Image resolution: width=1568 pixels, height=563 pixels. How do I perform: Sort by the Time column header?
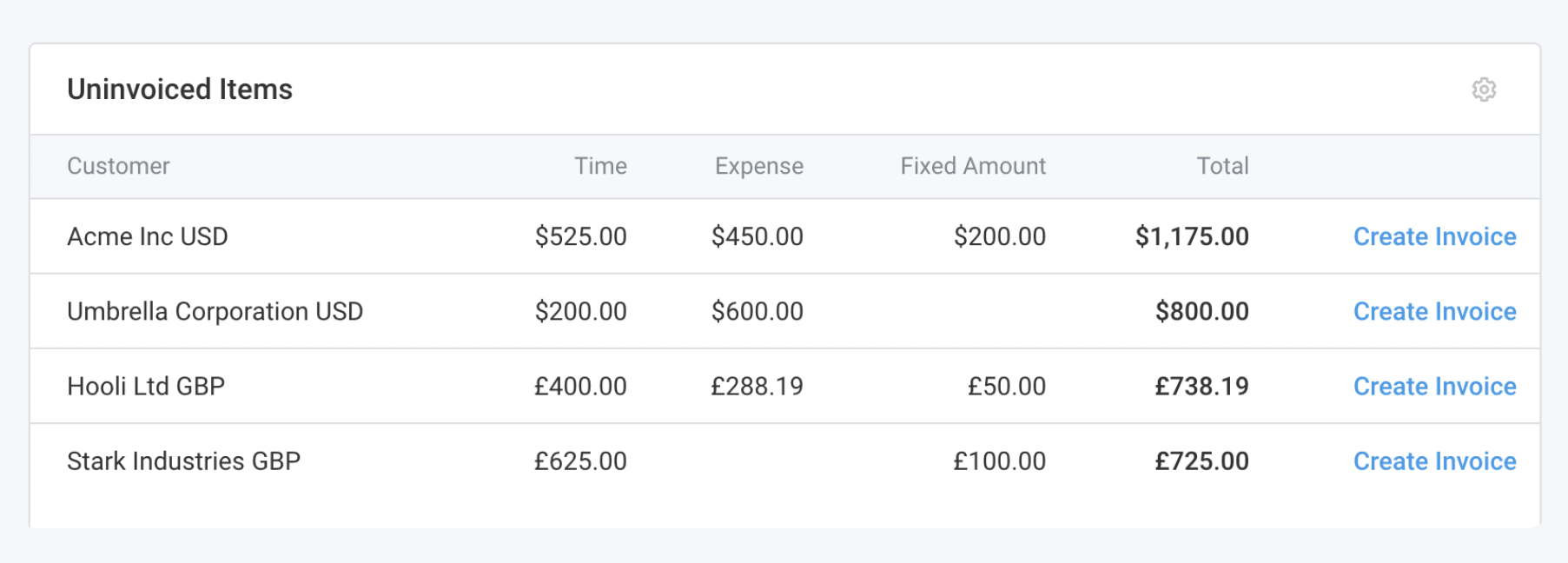601,166
